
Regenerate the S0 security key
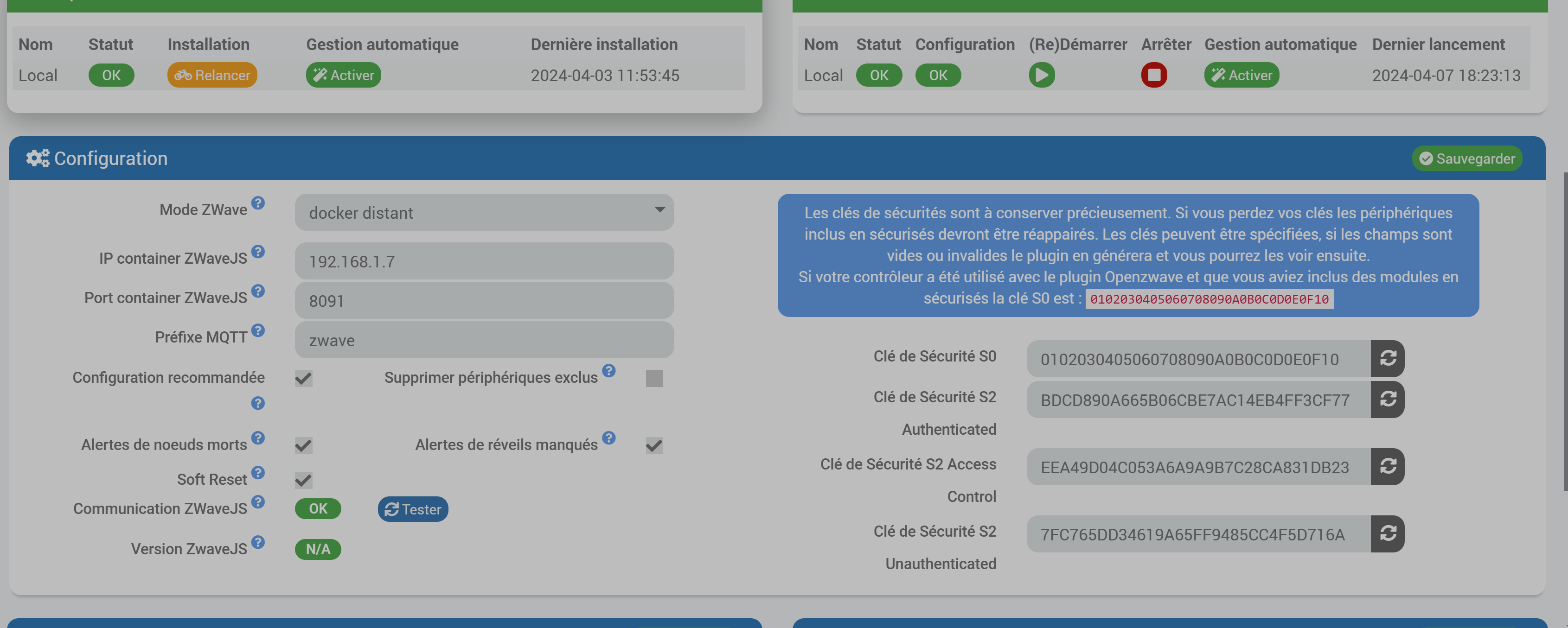(x=1387, y=358)
